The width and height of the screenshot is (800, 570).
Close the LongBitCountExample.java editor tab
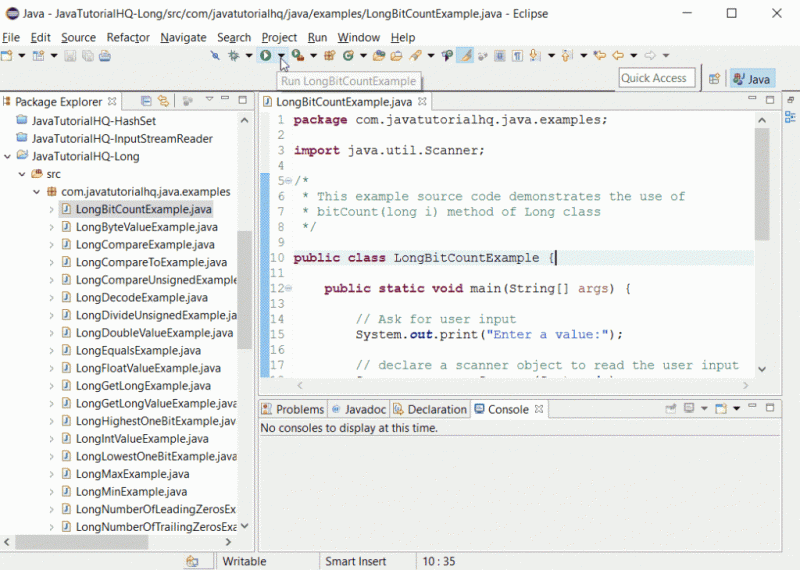tap(422, 101)
